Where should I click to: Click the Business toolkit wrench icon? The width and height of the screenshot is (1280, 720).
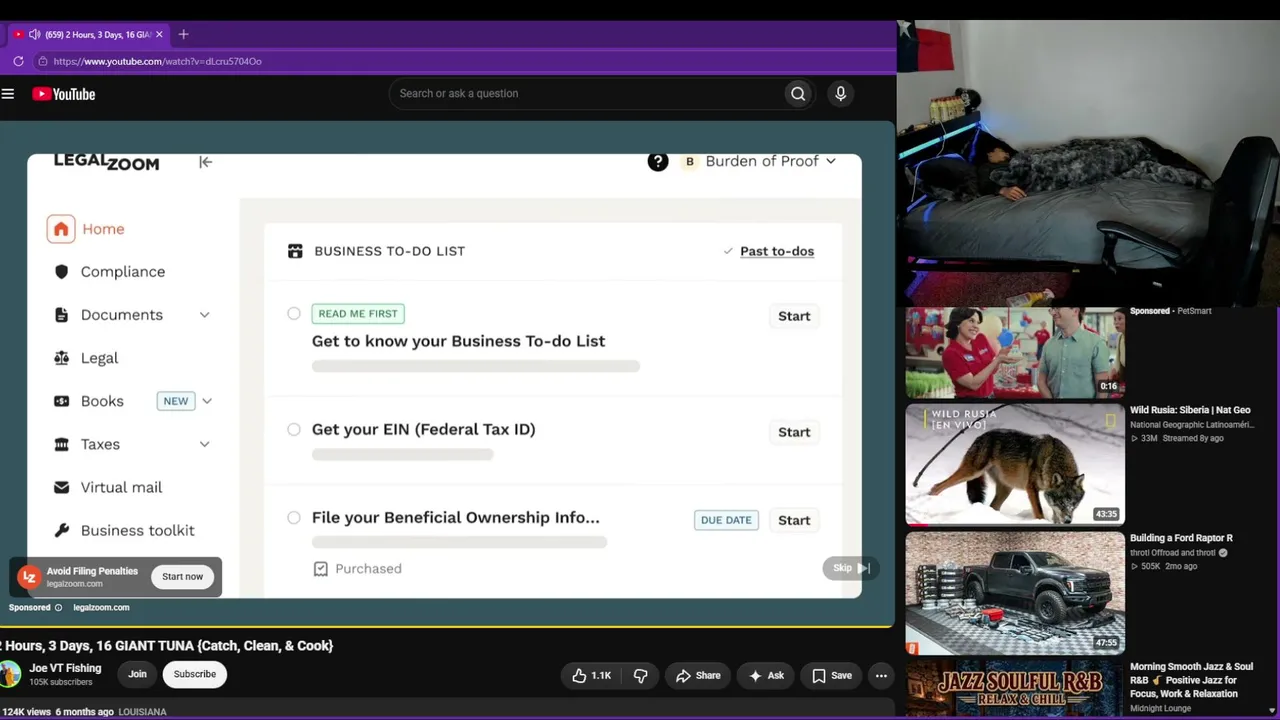(x=61, y=530)
